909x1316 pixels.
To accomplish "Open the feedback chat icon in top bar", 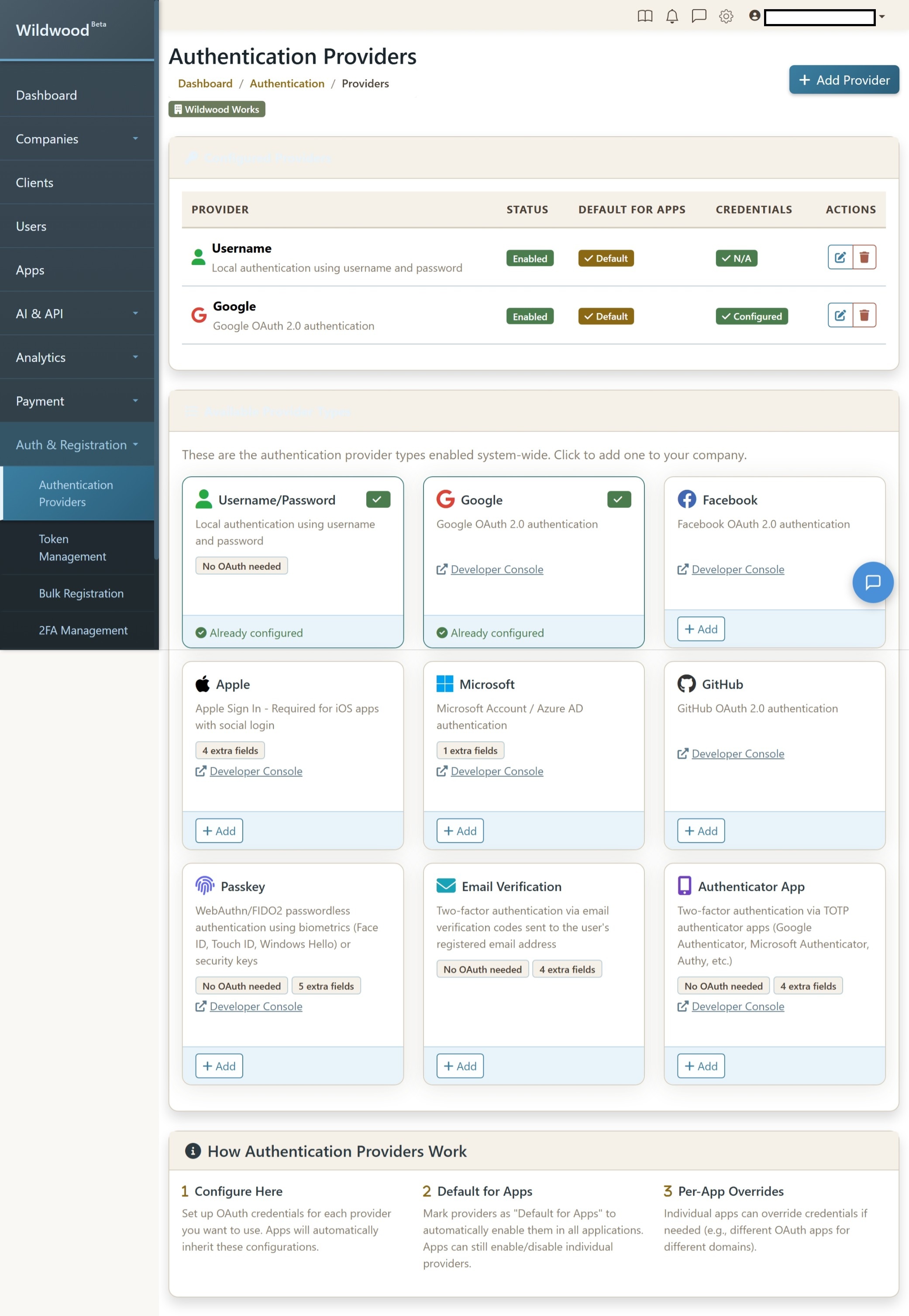I will tap(699, 17).
